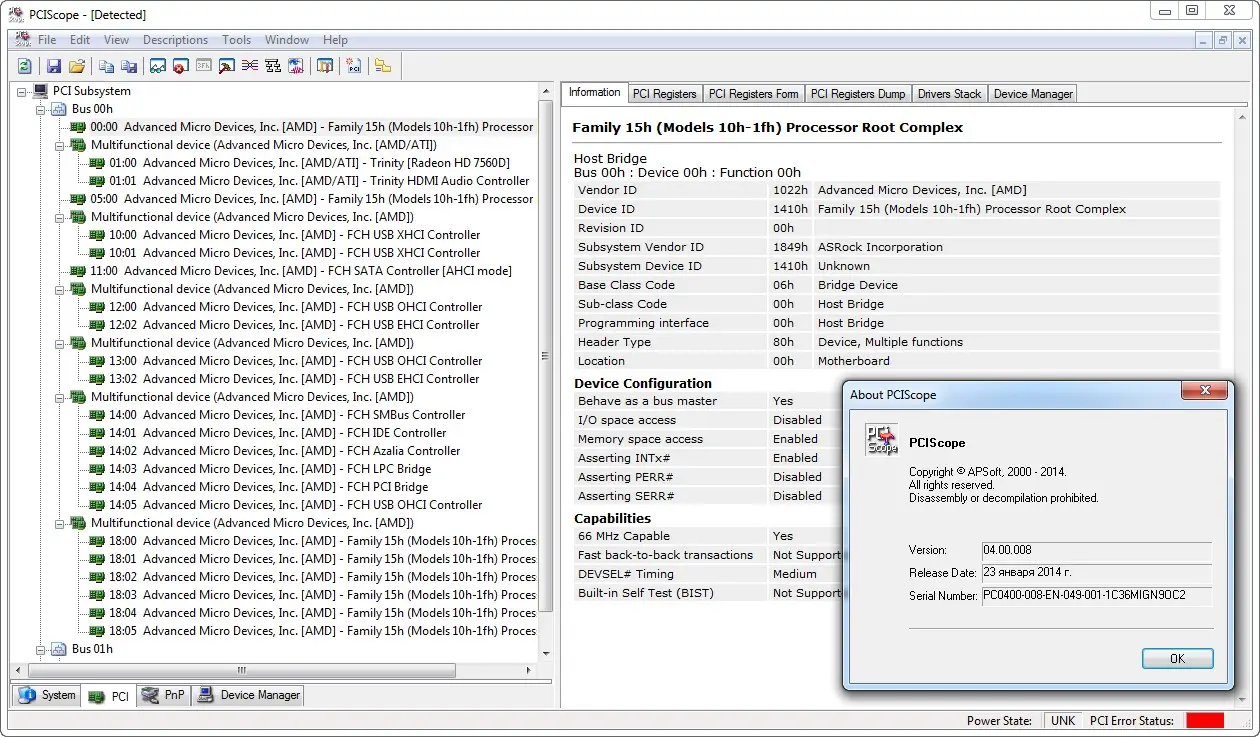
Task: Select the Information tab
Action: pos(594,93)
